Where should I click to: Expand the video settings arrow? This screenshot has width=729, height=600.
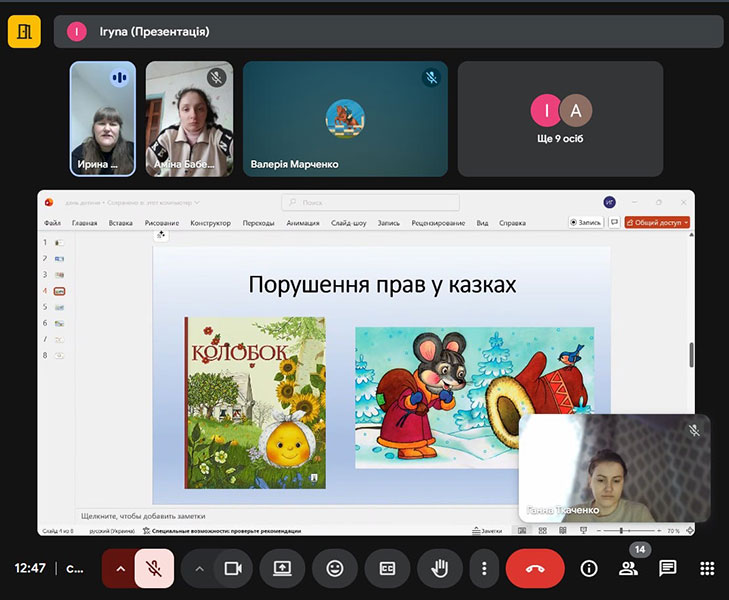[199, 568]
